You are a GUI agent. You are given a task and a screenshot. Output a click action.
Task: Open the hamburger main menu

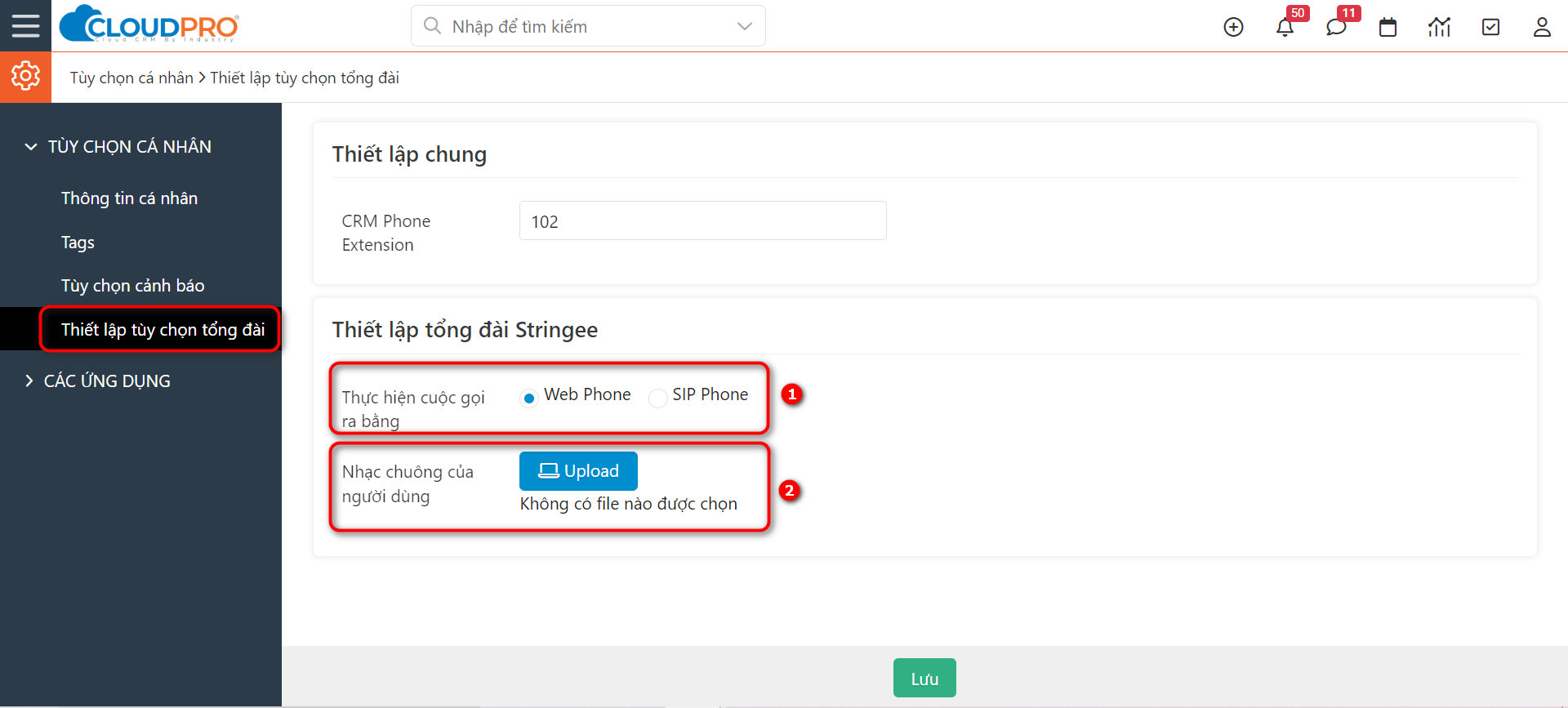25,26
